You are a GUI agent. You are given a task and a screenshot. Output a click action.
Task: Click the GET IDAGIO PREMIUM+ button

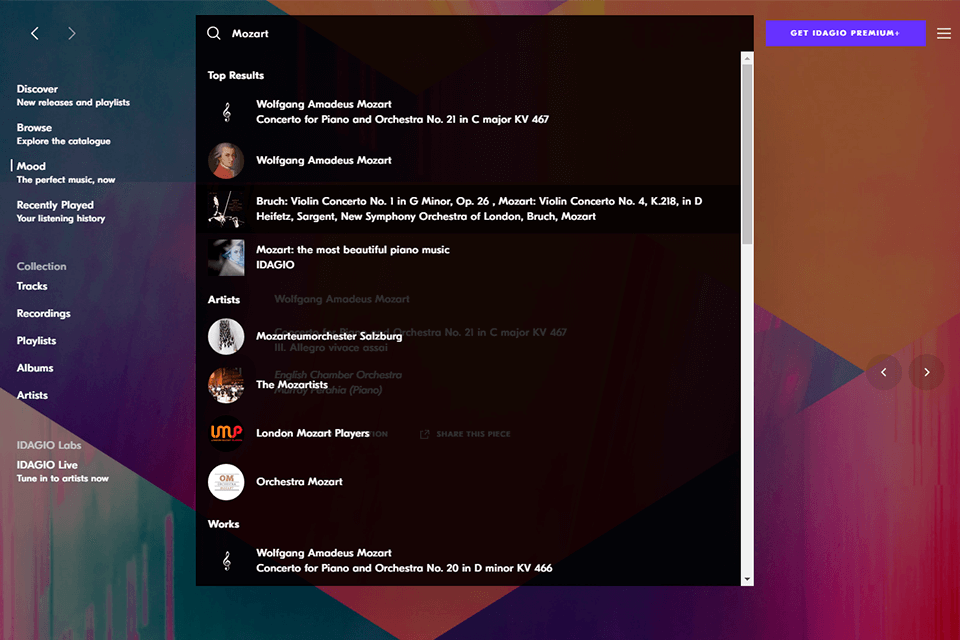coord(845,33)
